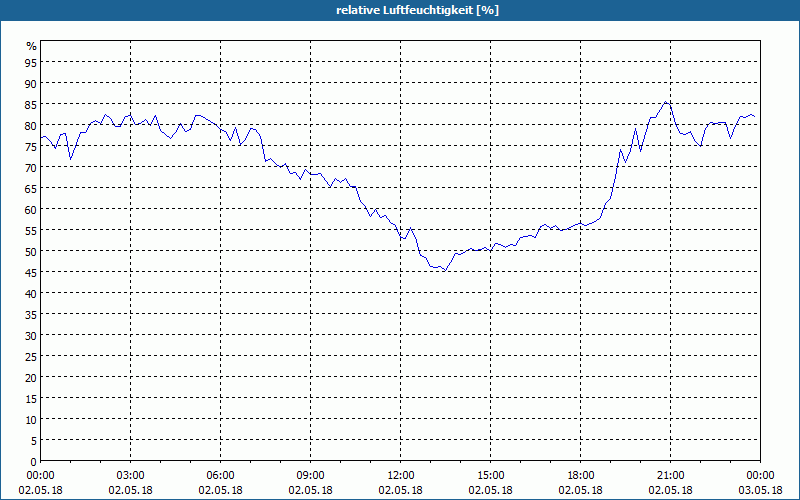Screen dimensions: 800x500
Task: Click the 21:00 time axis label
Action: pyautogui.click(x=670, y=476)
